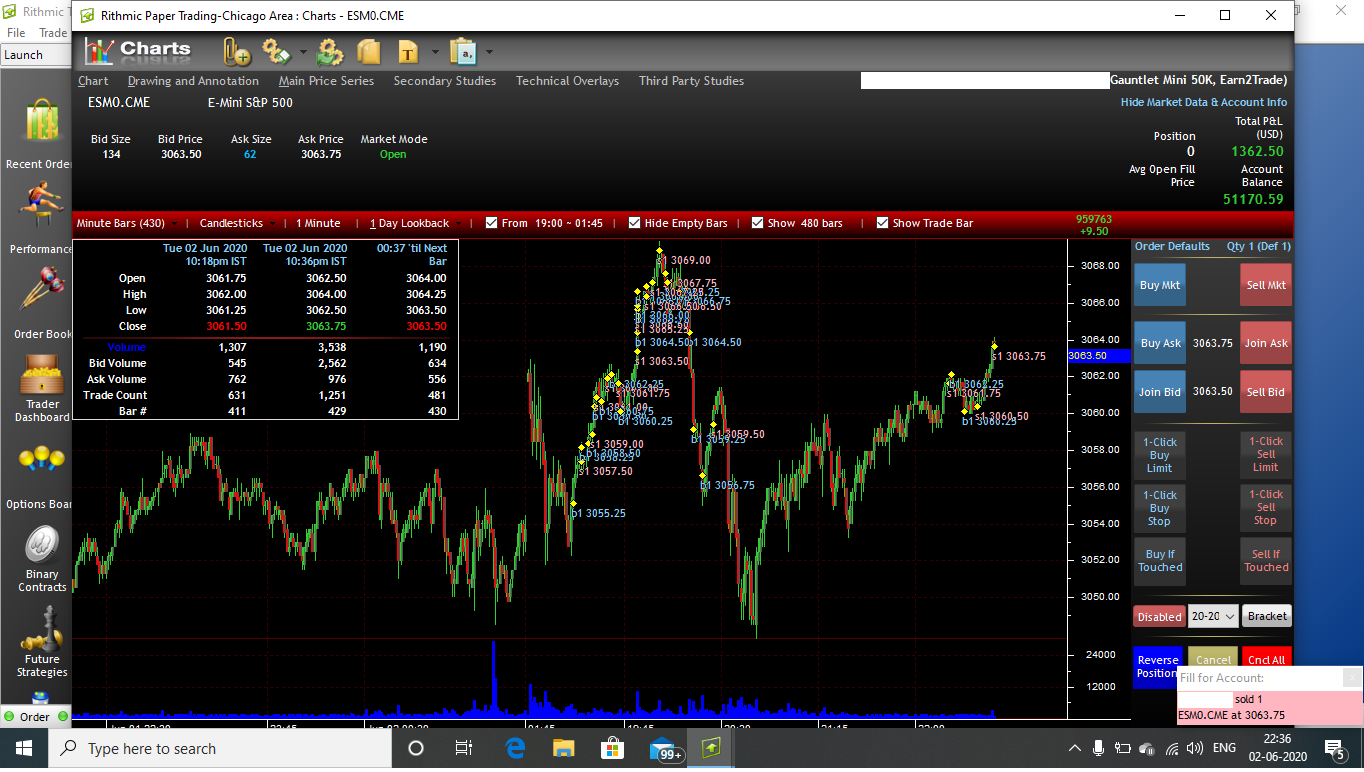Open File Explorer from the taskbar
The image size is (1364, 772).
click(564, 748)
